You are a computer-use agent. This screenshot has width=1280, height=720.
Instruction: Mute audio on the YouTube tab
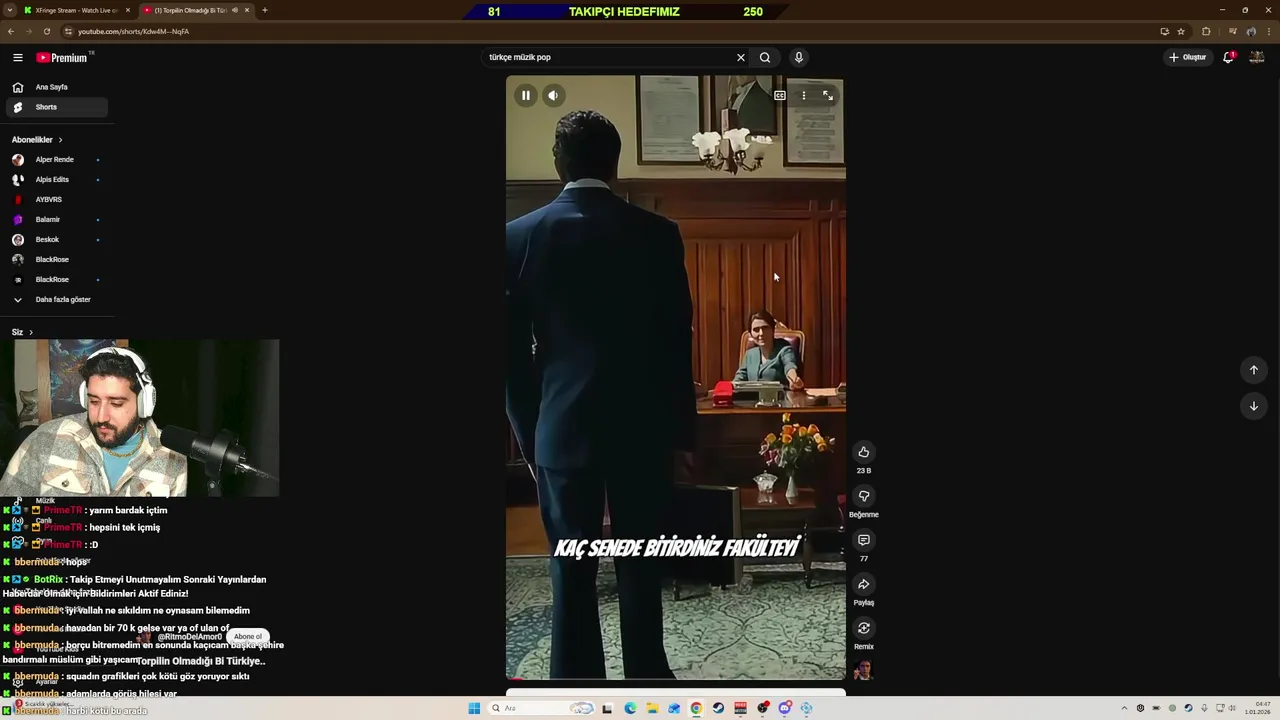(235, 10)
